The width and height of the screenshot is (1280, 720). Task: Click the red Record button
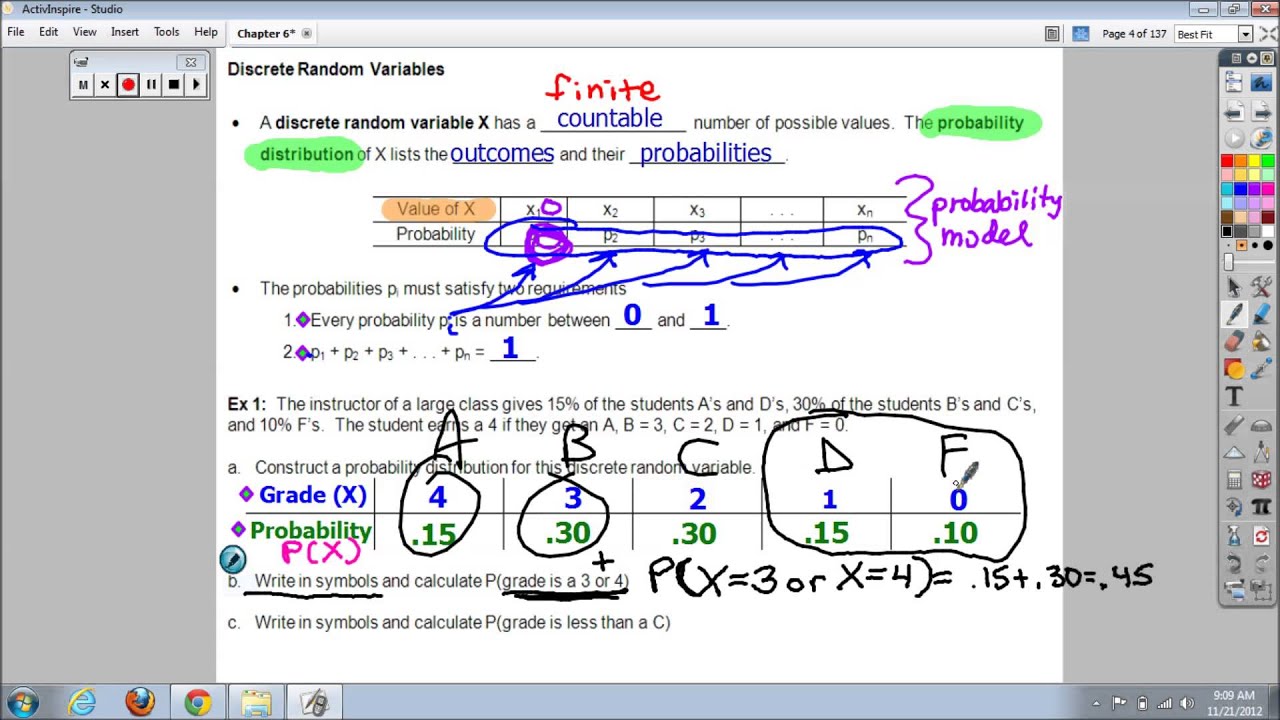128,85
